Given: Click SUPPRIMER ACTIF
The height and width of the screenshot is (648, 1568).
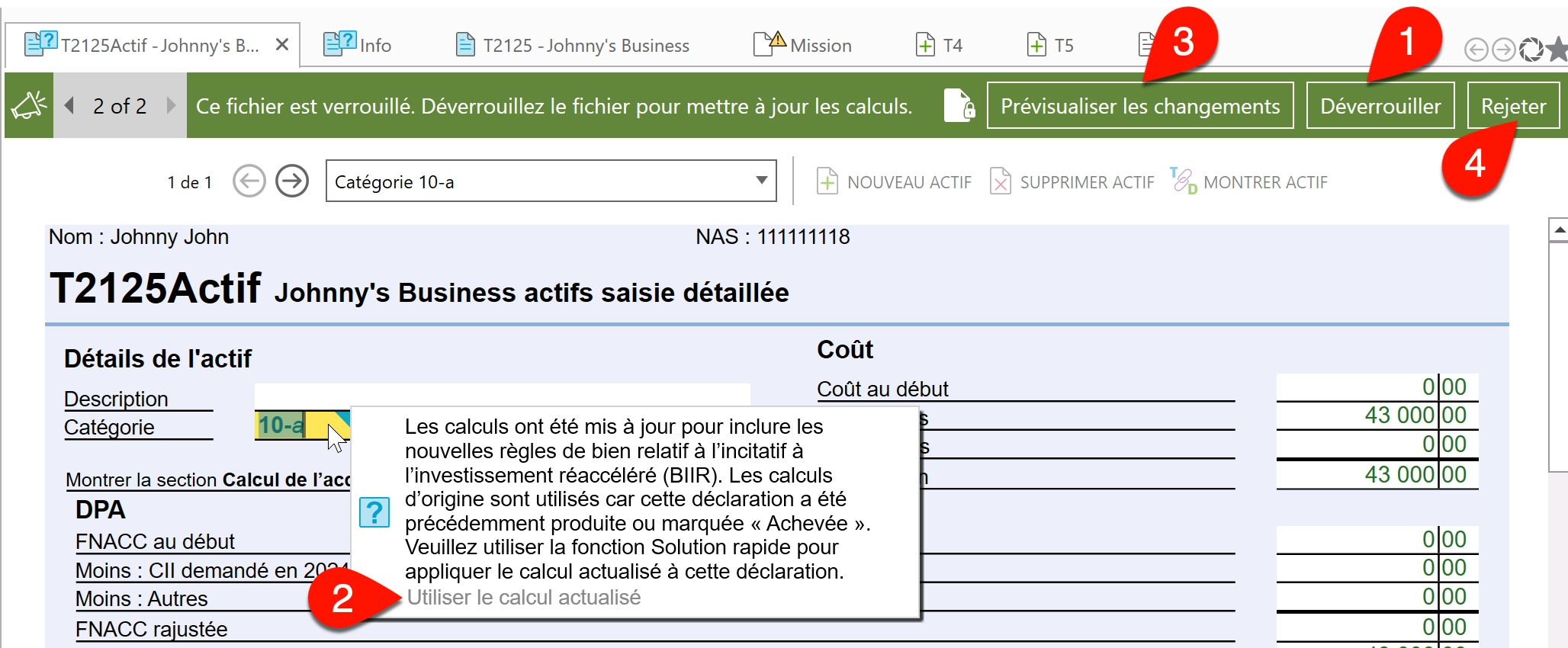Looking at the screenshot, I should [1072, 182].
